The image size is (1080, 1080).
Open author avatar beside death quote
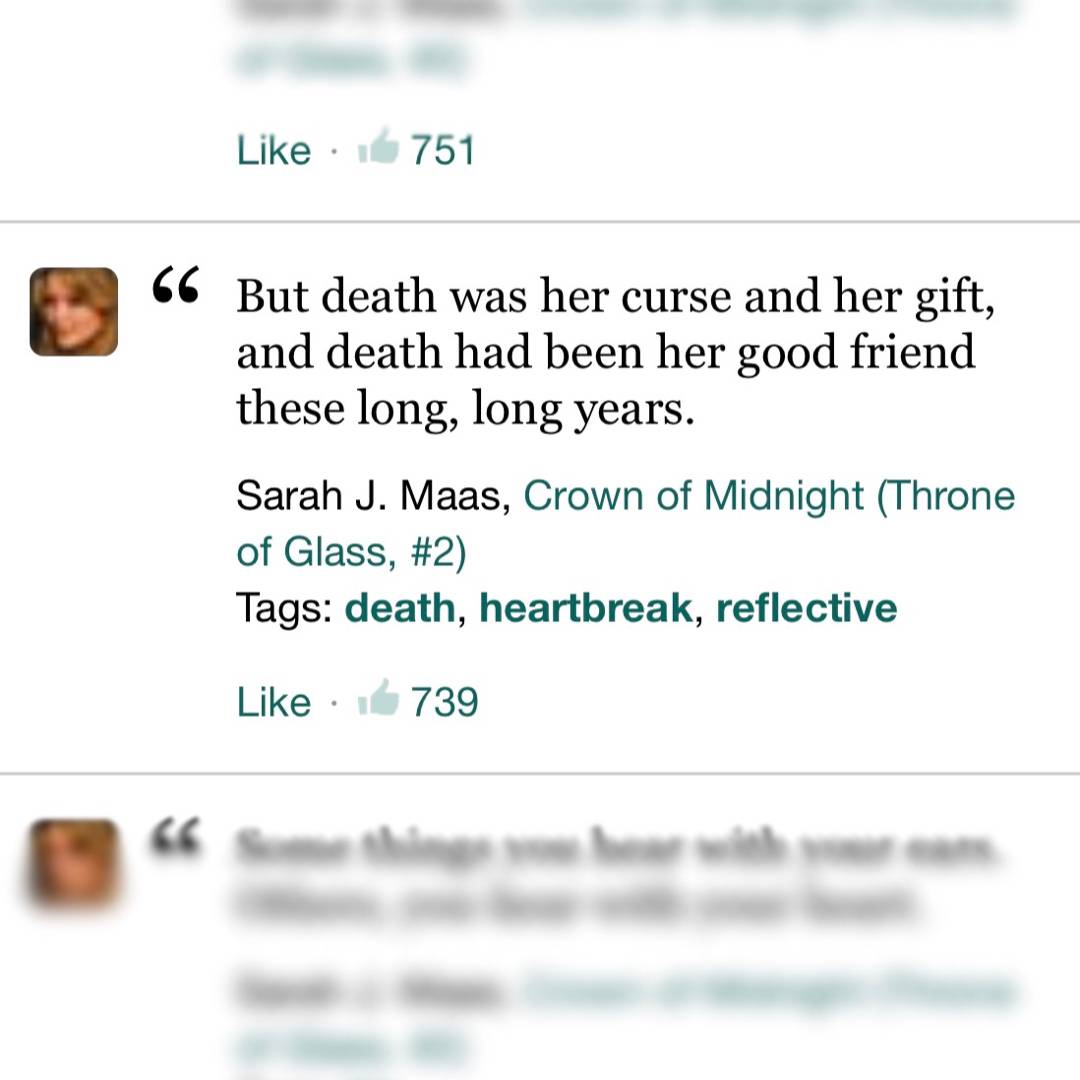[x=74, y=311]
